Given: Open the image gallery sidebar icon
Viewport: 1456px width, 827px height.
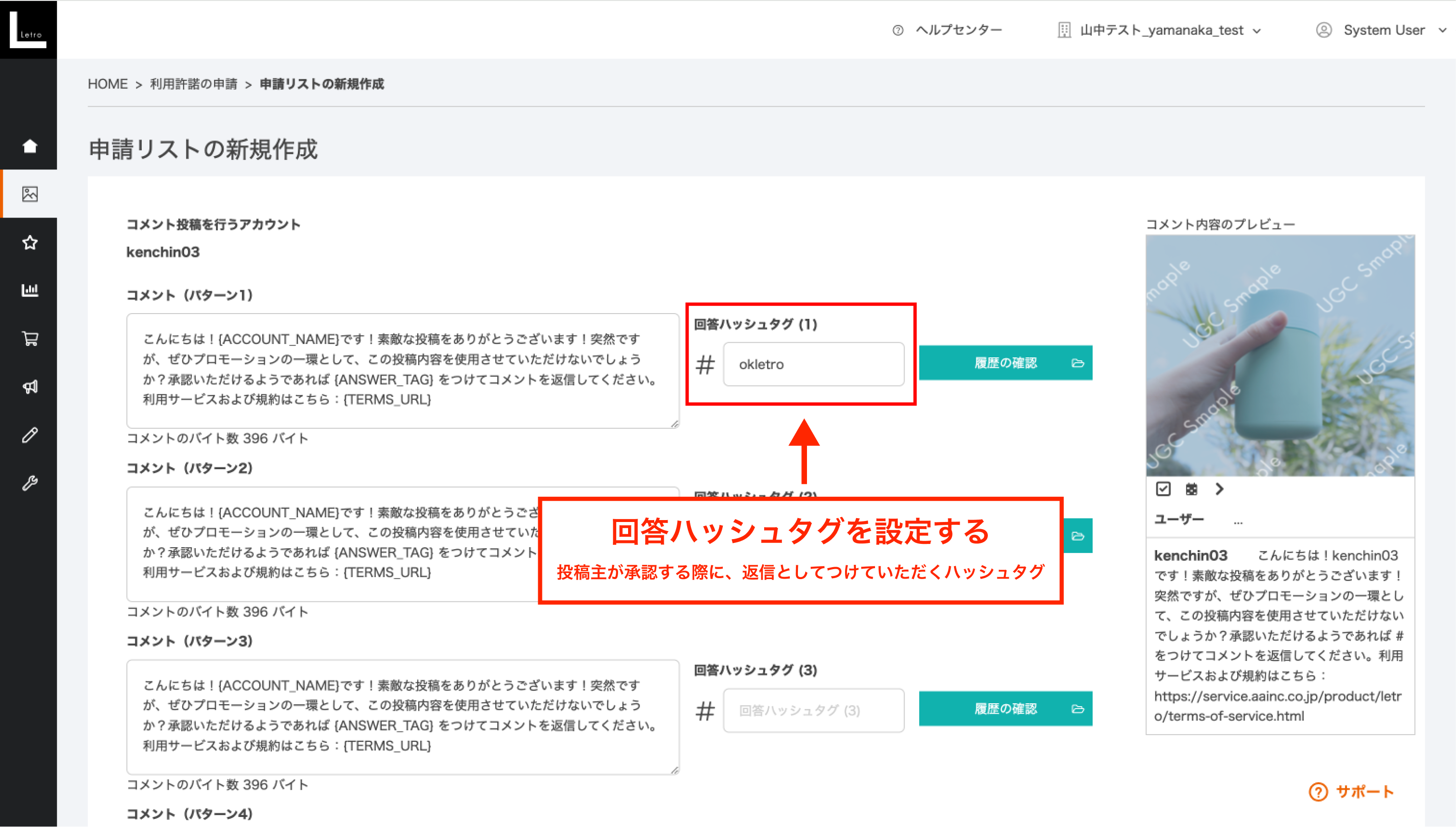Looking at the screenshot, I should click(30, 194).
